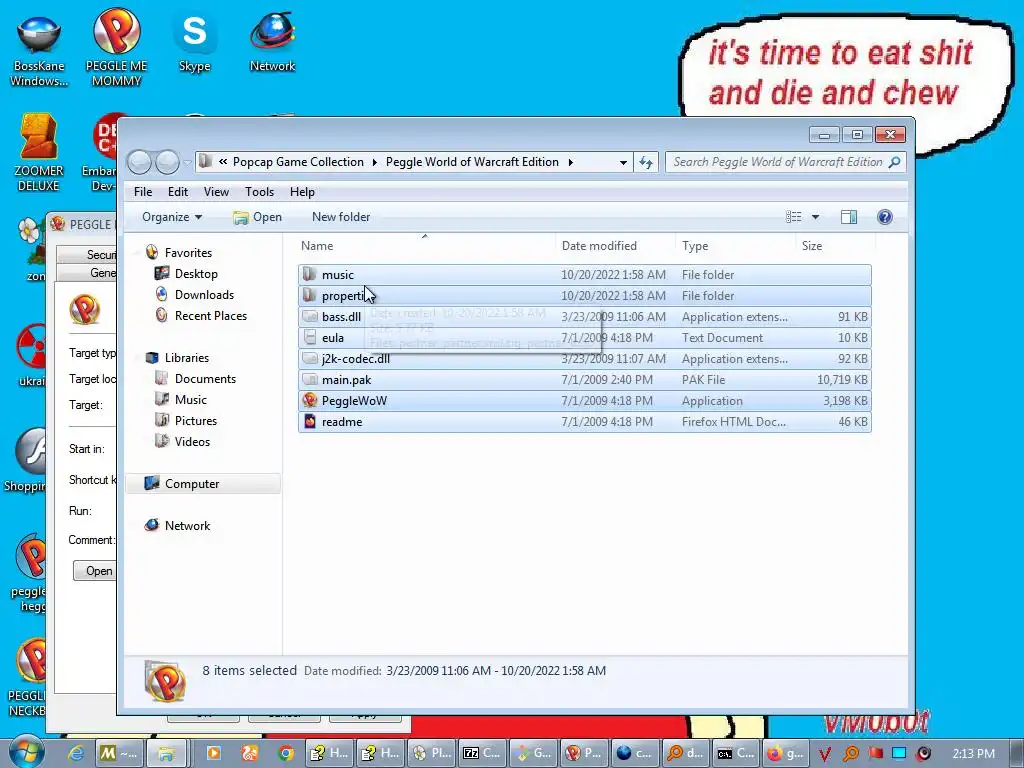Select the readme Firefox HTML file icon

(x=310, y=421)
